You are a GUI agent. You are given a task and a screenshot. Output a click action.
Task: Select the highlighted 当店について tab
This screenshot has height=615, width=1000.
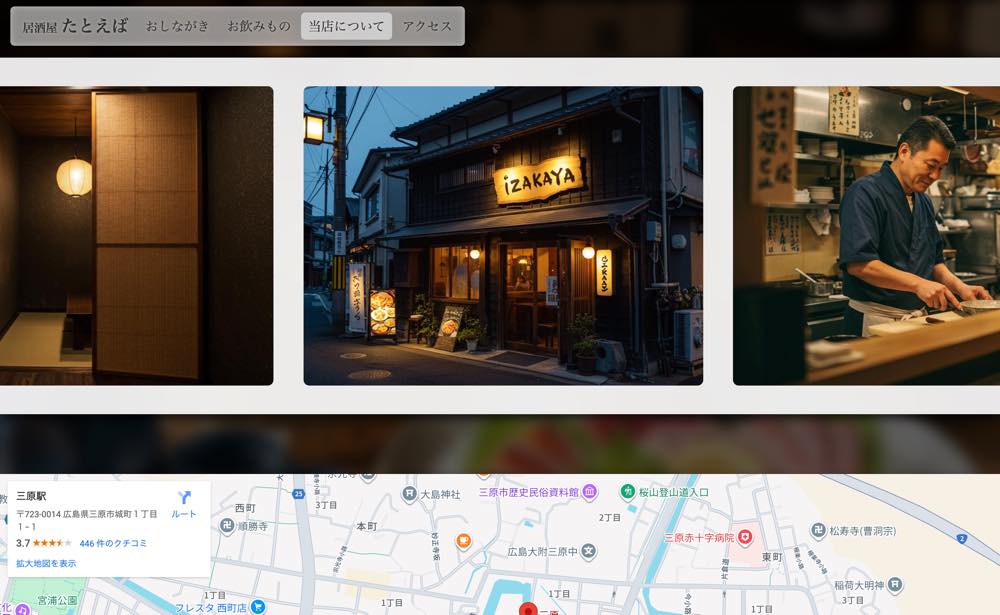coord(345,25)
